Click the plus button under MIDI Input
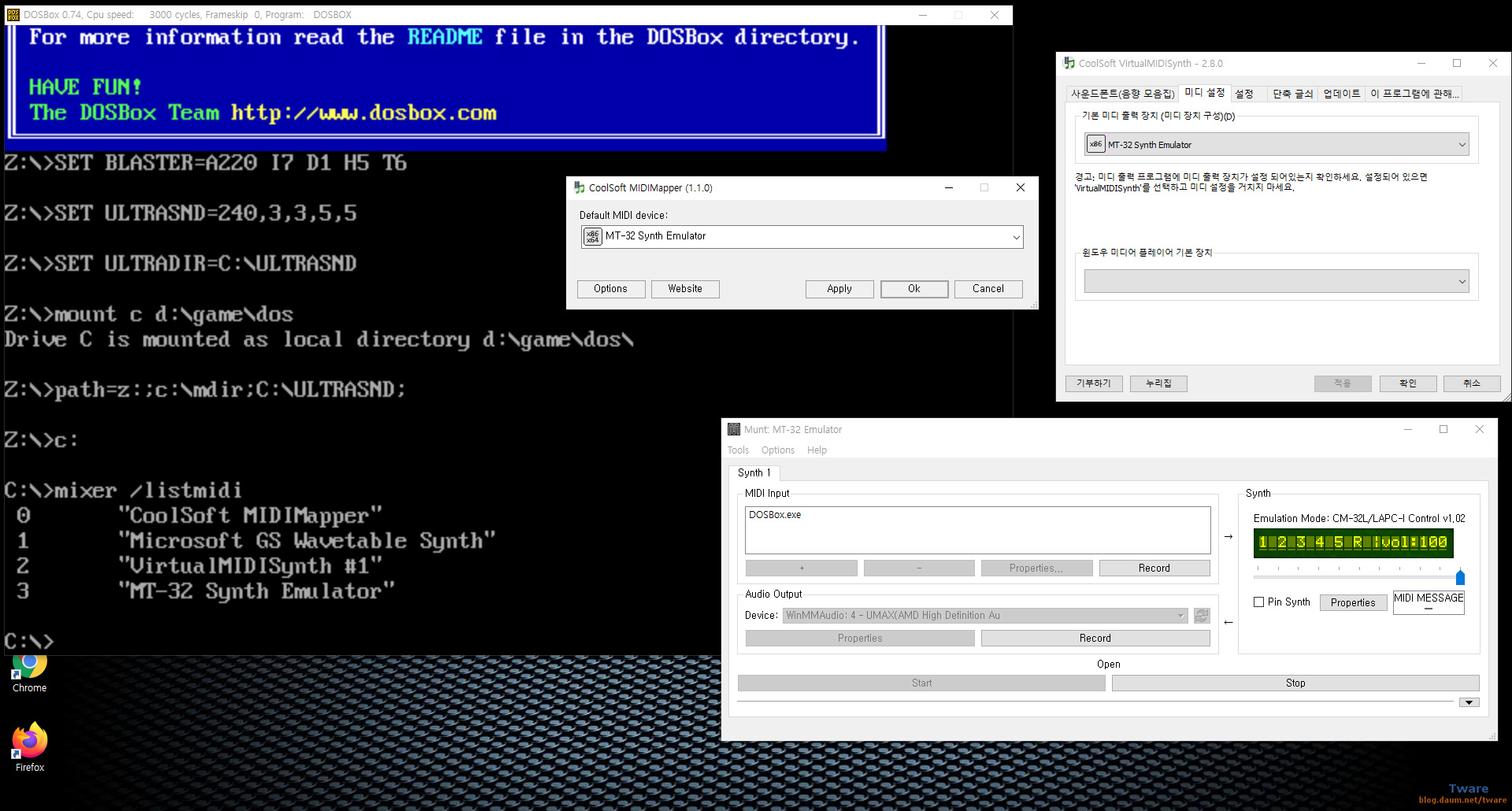 click(802, 568)
